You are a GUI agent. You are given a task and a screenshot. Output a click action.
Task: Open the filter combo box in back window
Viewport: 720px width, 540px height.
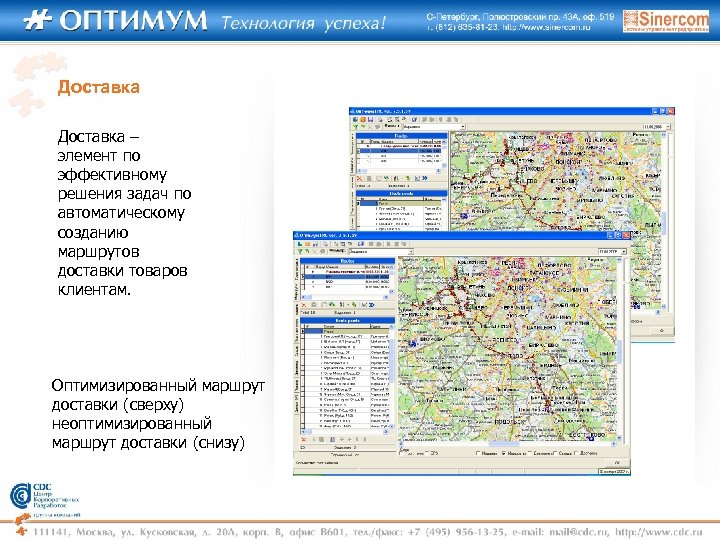click(x=434, y=127)
